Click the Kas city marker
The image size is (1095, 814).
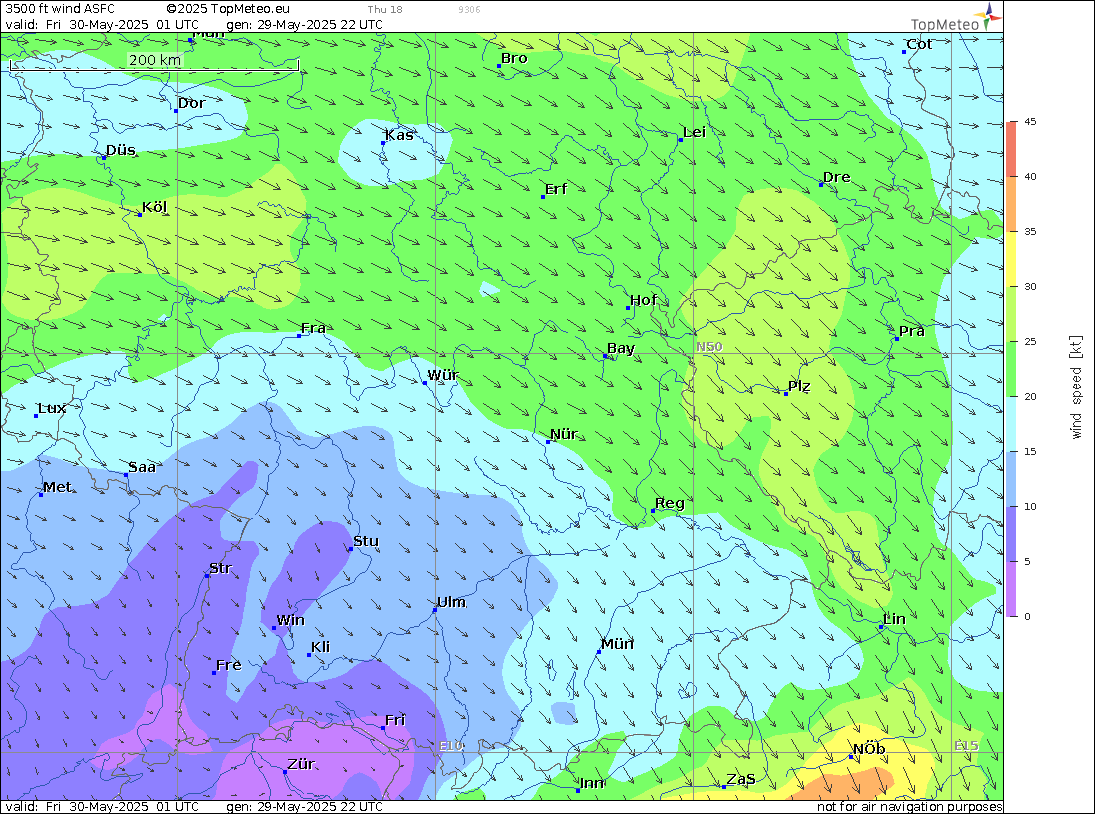point(383,143)
